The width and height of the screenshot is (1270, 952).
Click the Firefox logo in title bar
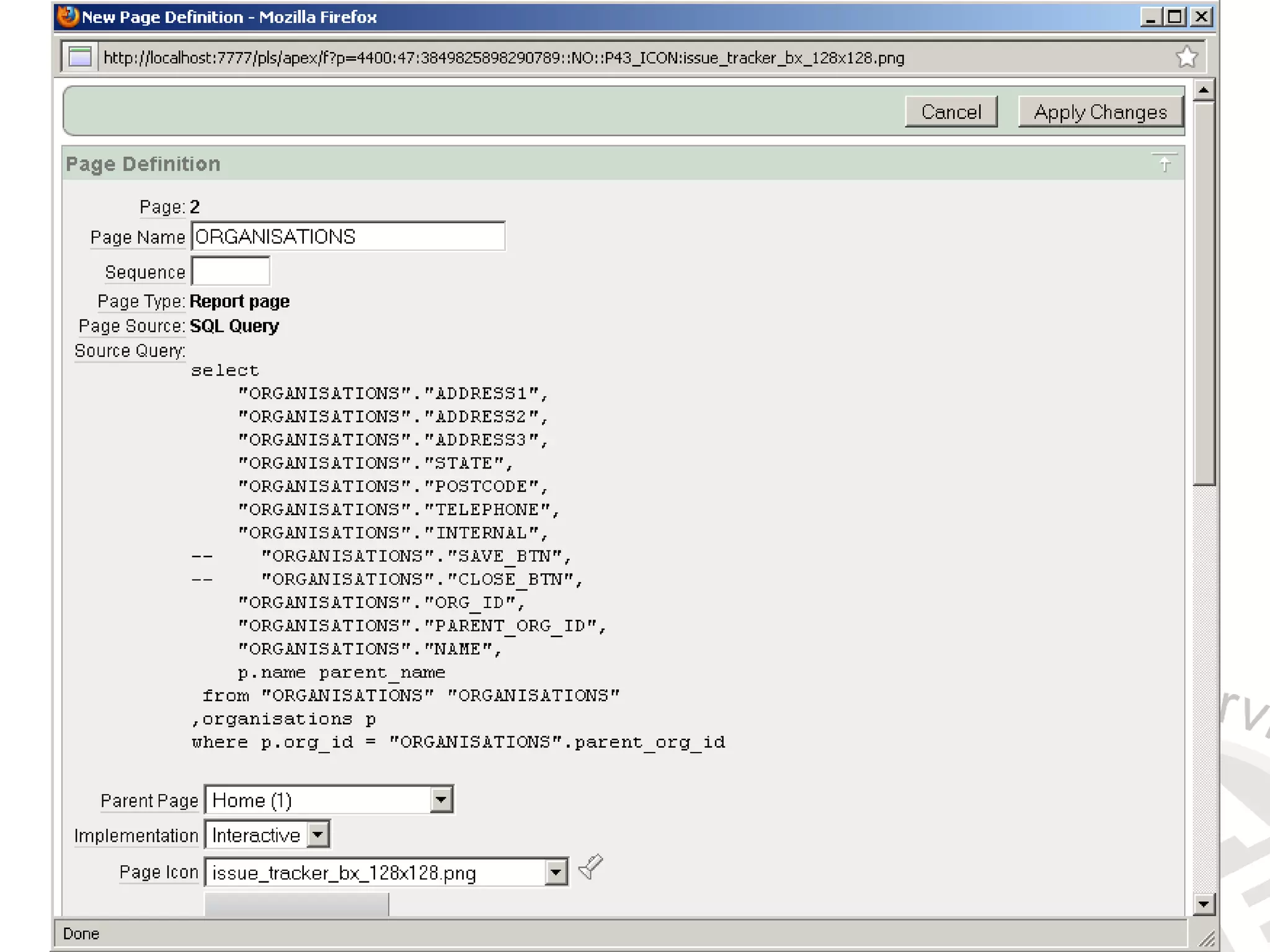(68, 17)
